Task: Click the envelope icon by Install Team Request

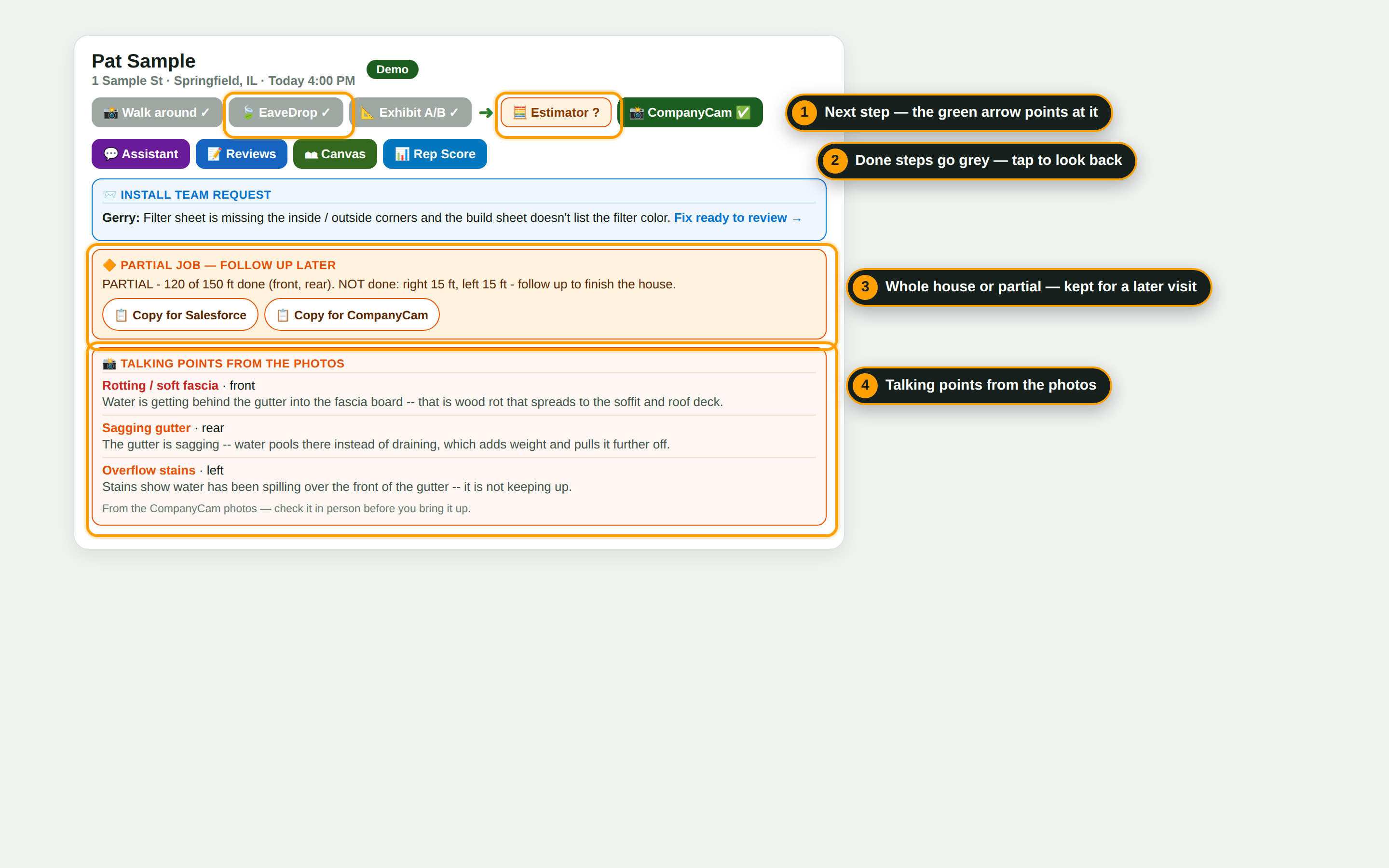Action: pos(109,195)
